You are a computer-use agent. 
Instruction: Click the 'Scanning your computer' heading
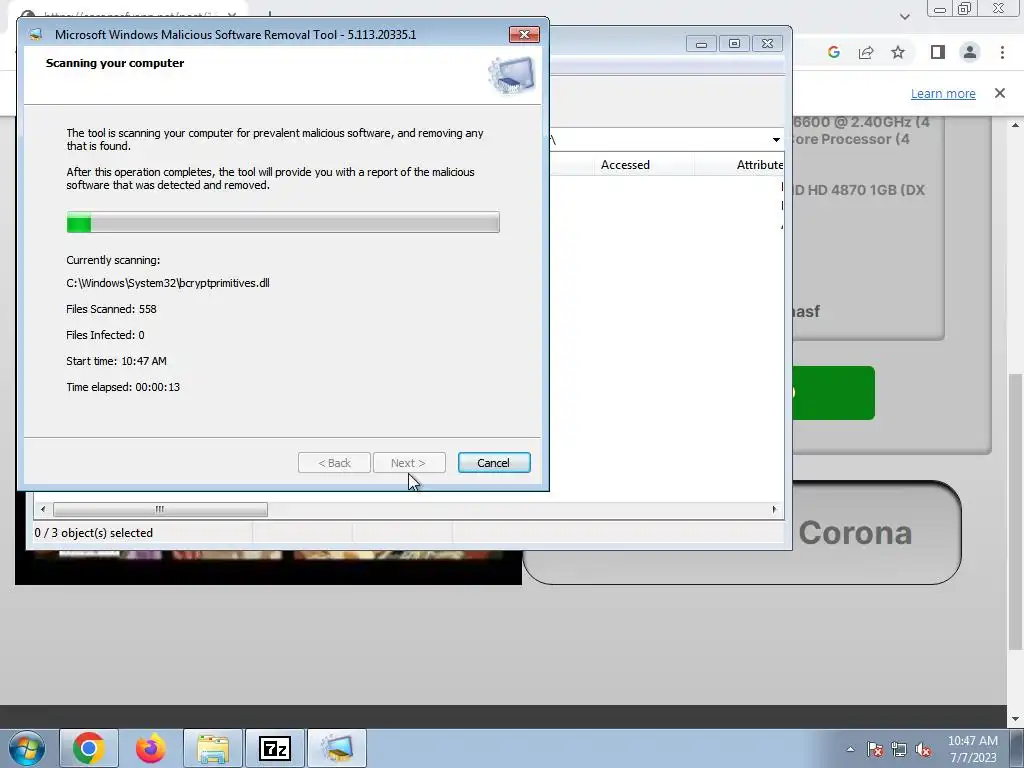click(115, 63)
